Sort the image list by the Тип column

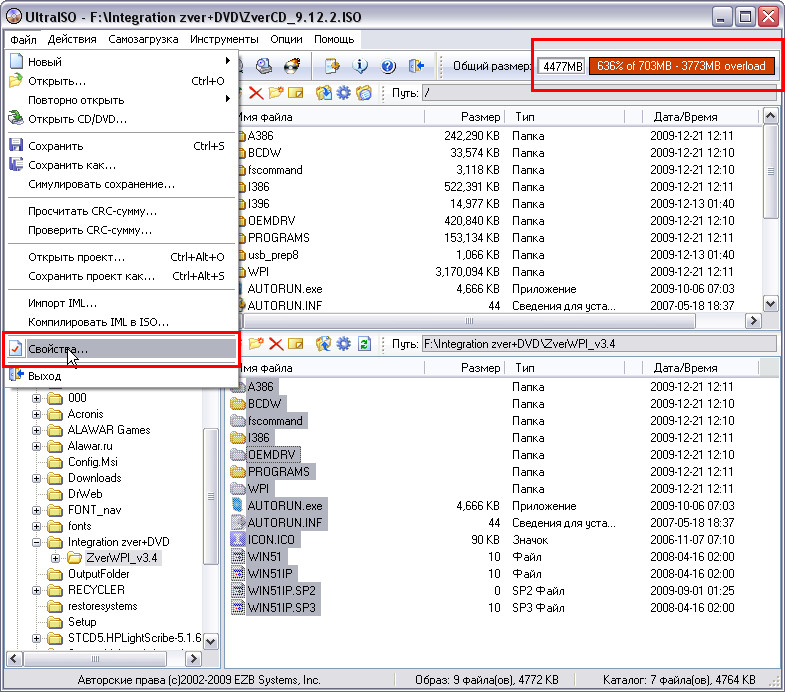click(565, 117)
